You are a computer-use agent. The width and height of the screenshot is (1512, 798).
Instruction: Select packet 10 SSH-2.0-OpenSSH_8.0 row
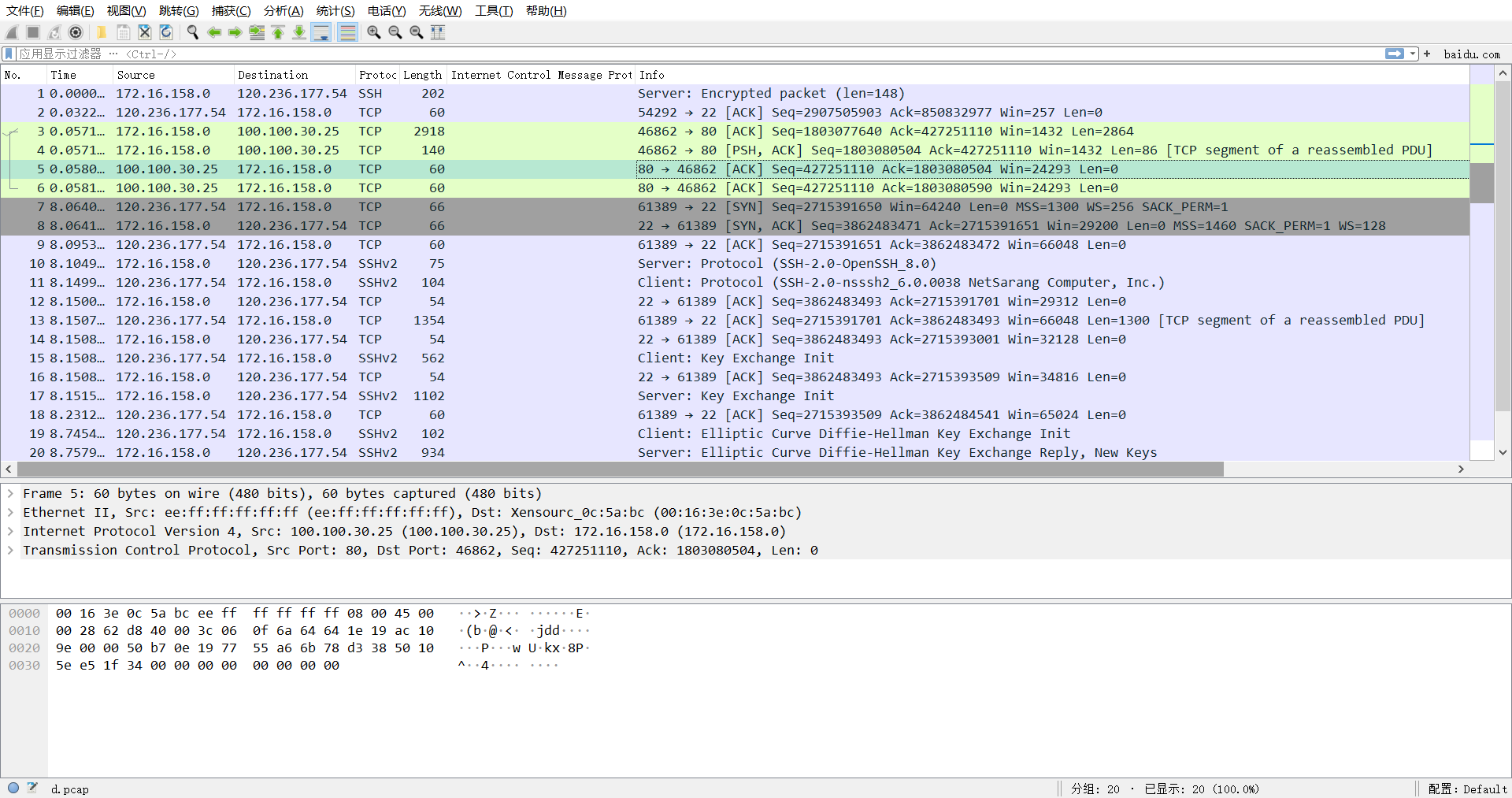pyautogui.click(x=735, y=263)
